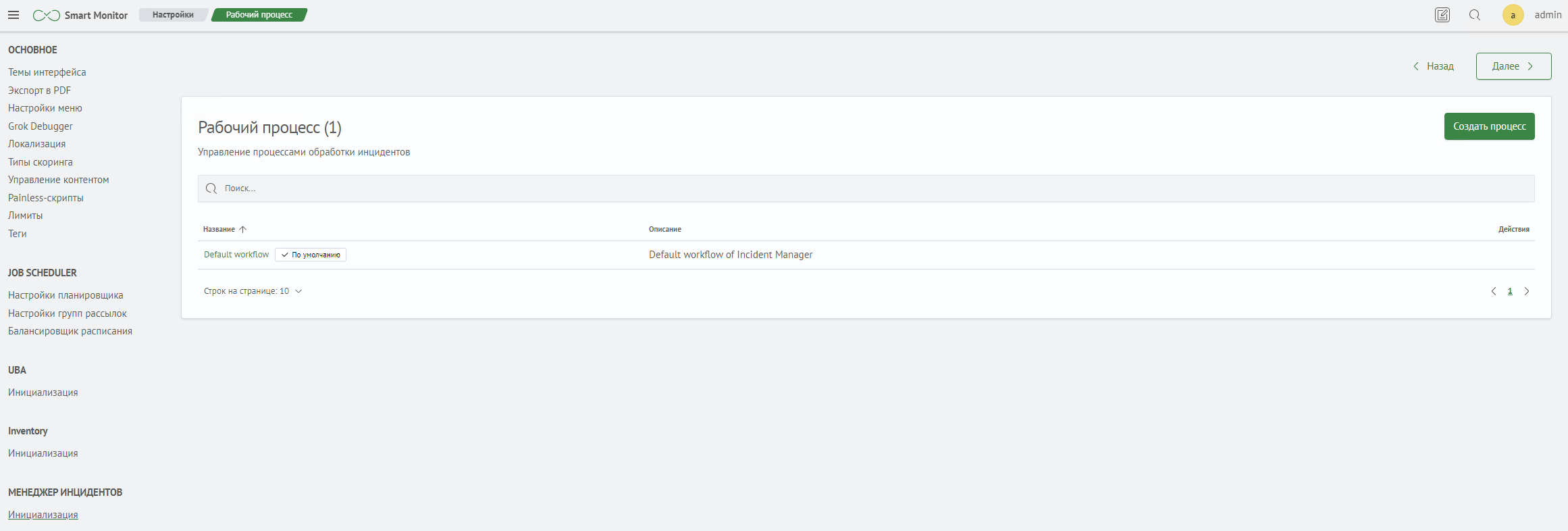Open Default workflow link
This screenshot has width=1568, height=531.
point(236,255)
